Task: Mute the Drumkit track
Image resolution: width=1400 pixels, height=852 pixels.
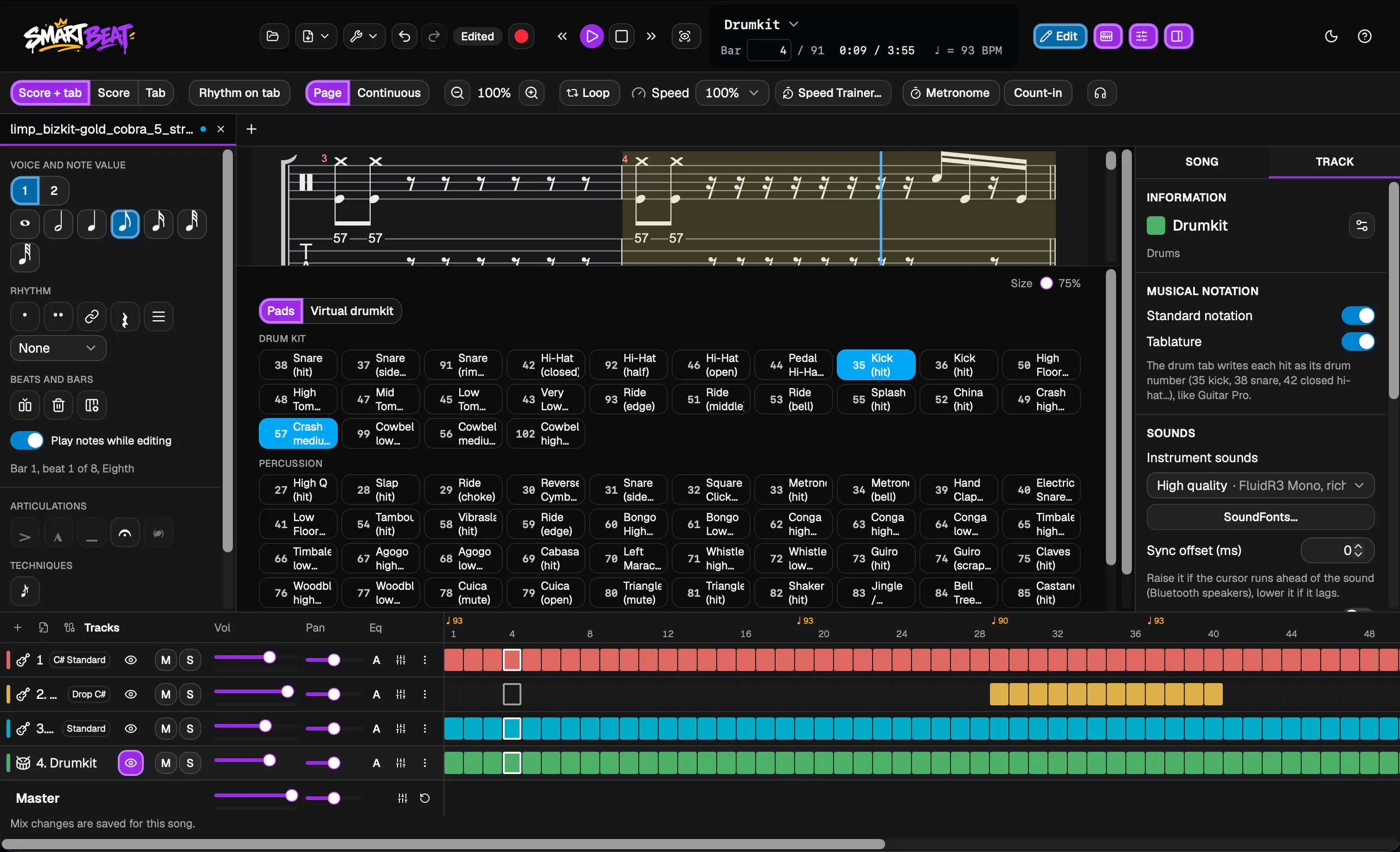Action: 166,763
